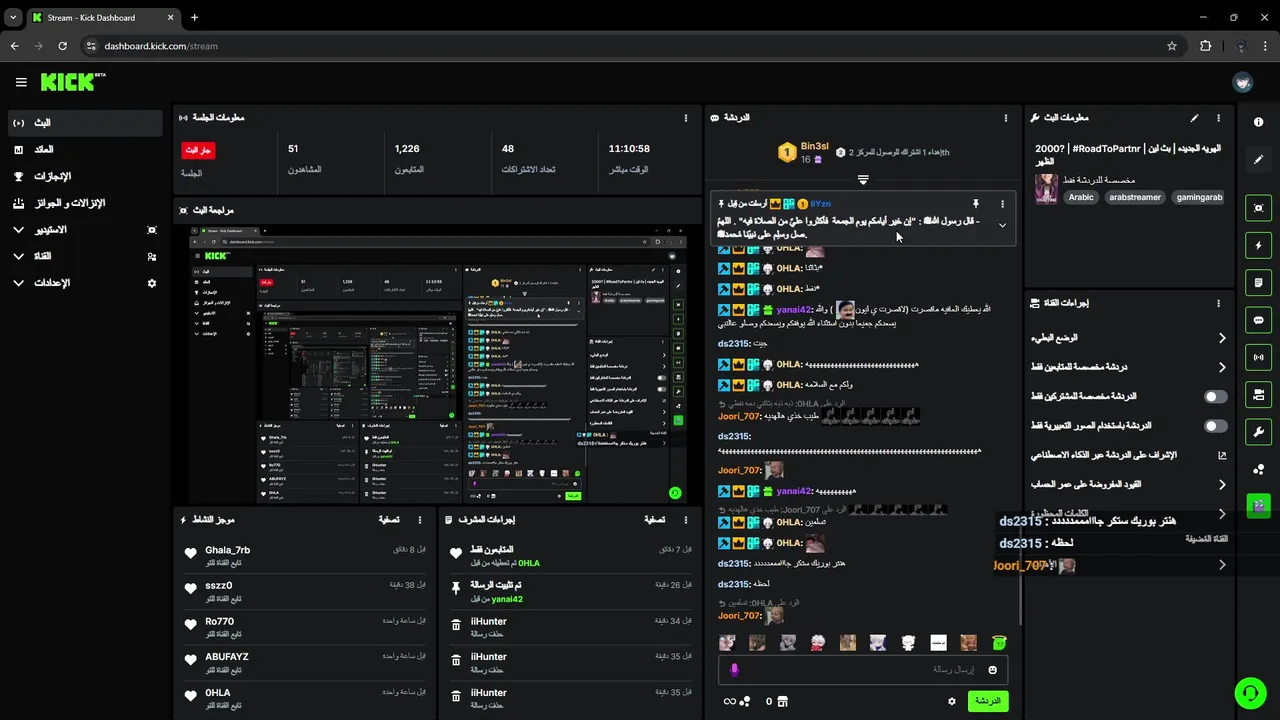Image resolution: width=1280 pixels, height=720 pixels.
Task: Click the Support headset button
Action: tap(1249, 692)
